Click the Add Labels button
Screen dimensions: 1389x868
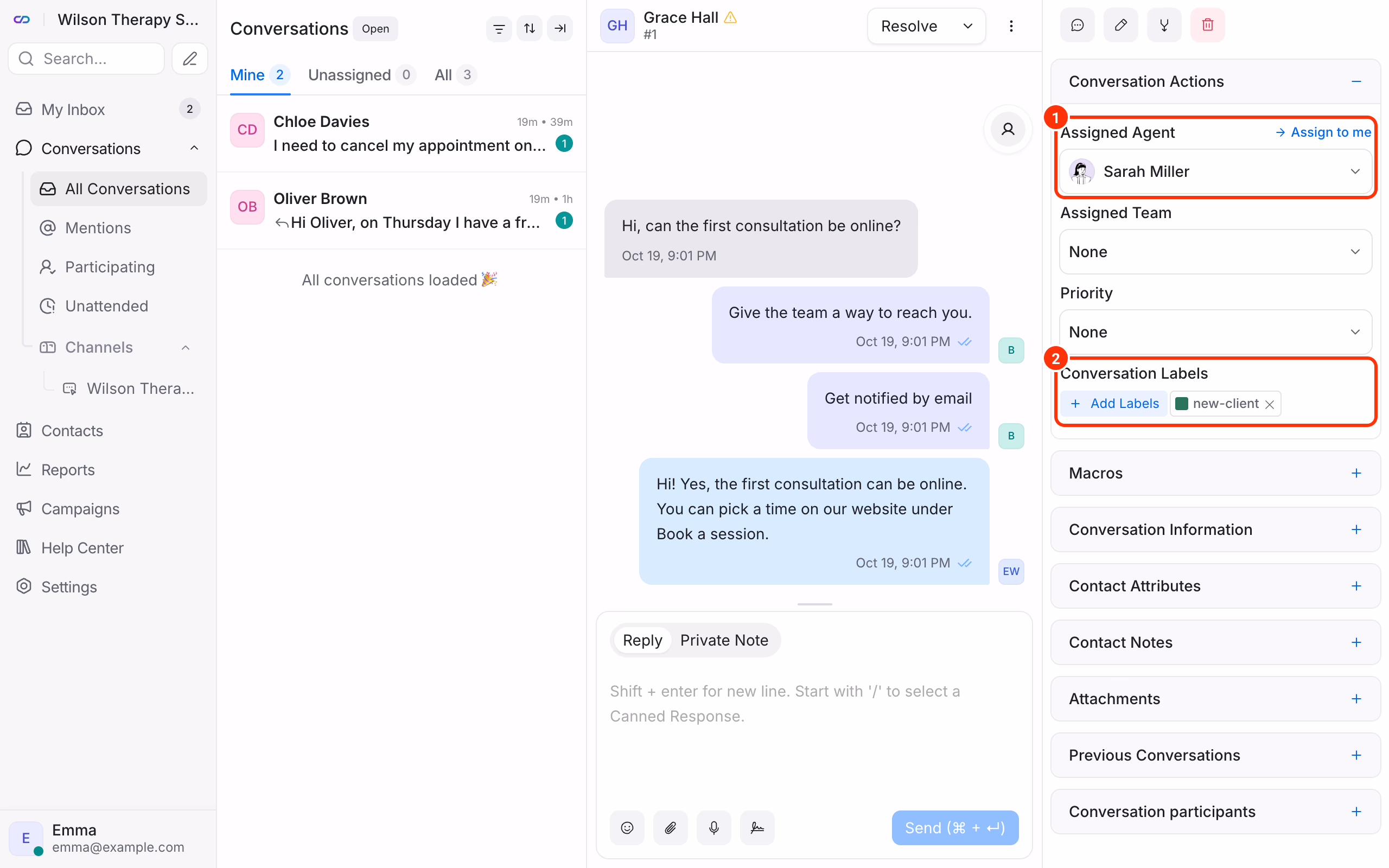(x=1113, y=404)
